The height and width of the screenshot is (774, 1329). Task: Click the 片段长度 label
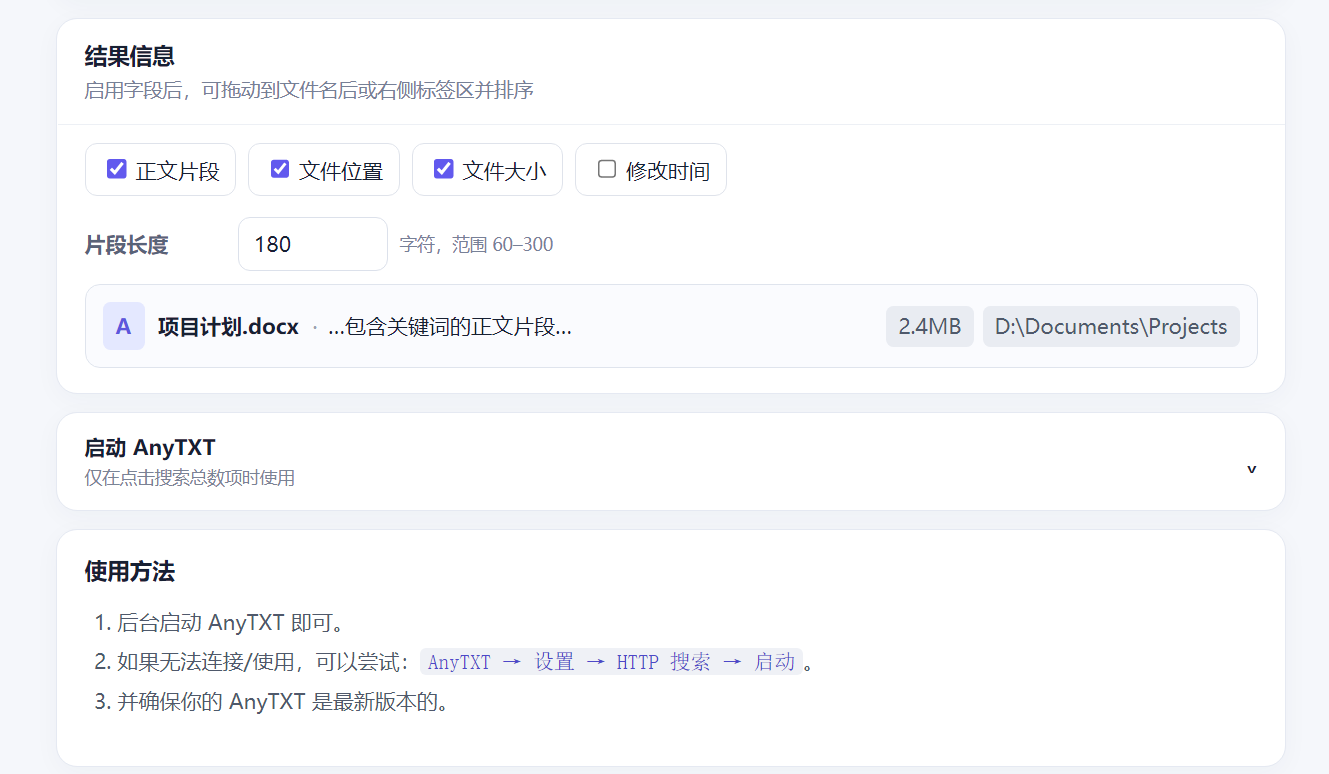[127, 245]
